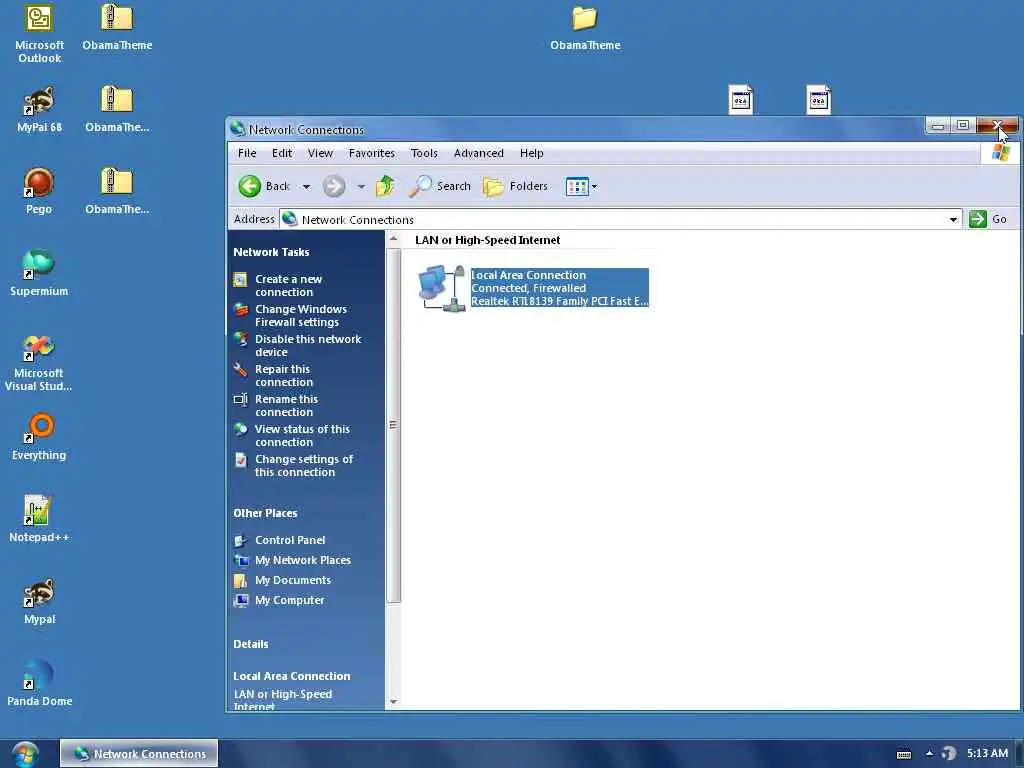Go up one folder level

click(385, 186)
